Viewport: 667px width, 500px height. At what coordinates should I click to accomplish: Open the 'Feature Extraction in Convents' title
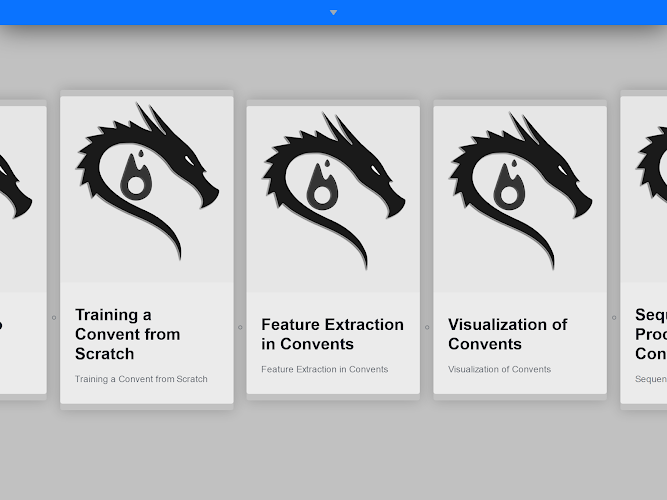pyautogui.click(x=332, y=334)
